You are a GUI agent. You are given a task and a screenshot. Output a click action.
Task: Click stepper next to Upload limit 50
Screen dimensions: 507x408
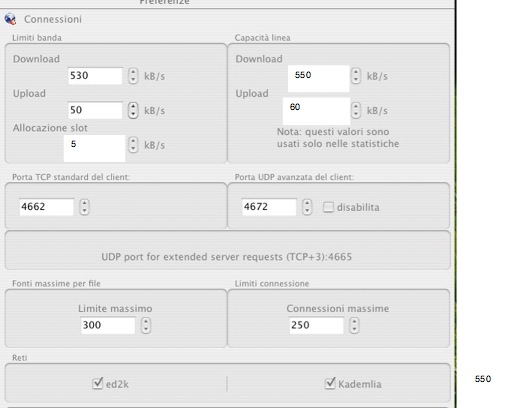[133, 110]
